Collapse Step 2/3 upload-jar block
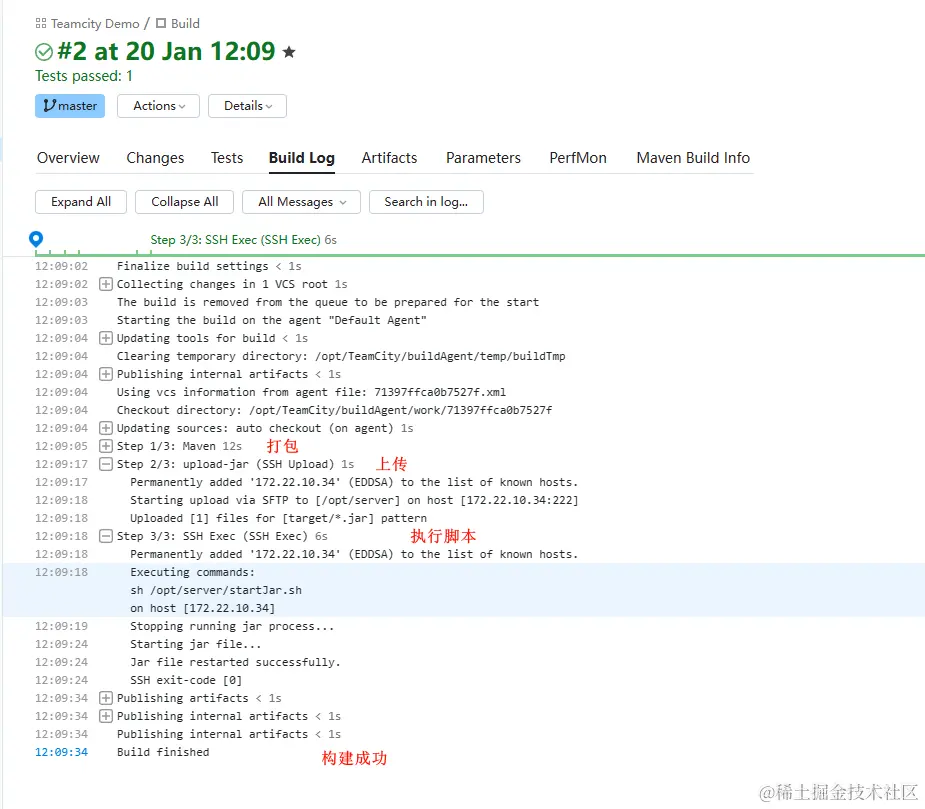Image resolution: width=925 pixels, height=809 pixels. tap(106, 464)
